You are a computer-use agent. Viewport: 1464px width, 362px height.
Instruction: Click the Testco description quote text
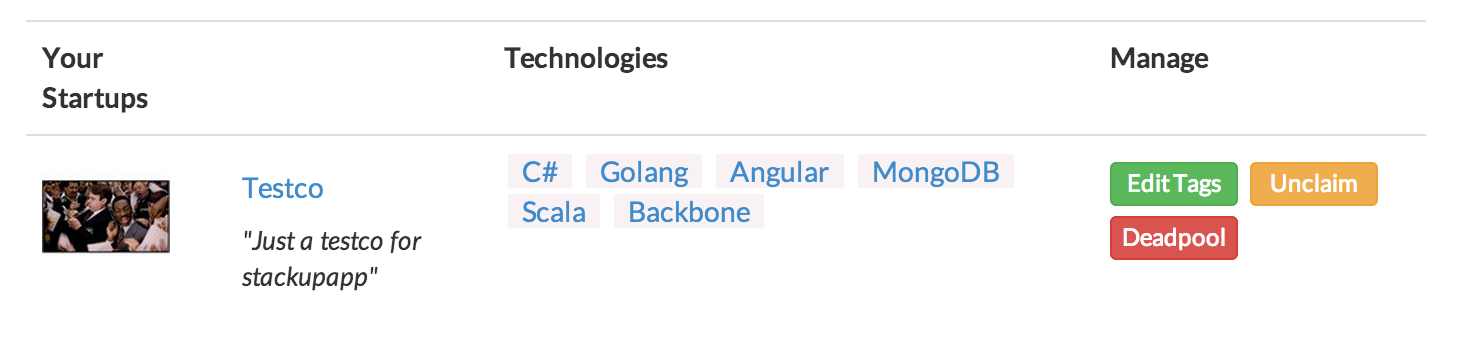coord(332,259)
